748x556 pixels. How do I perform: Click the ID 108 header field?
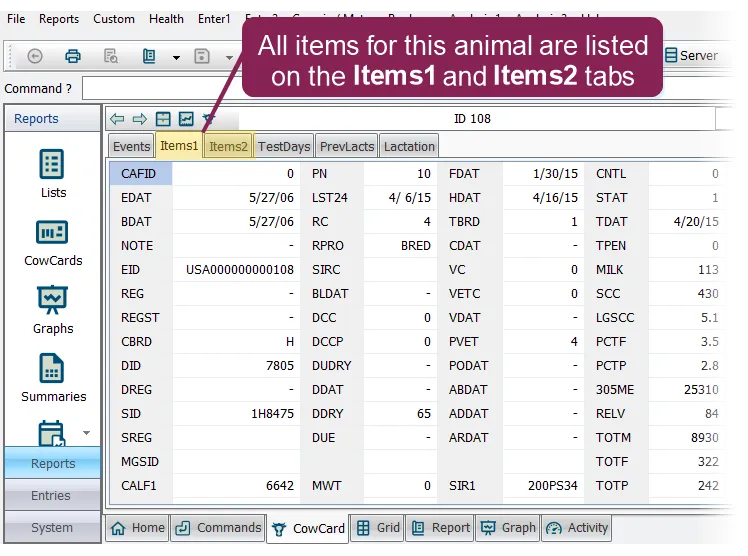point(472,119)
